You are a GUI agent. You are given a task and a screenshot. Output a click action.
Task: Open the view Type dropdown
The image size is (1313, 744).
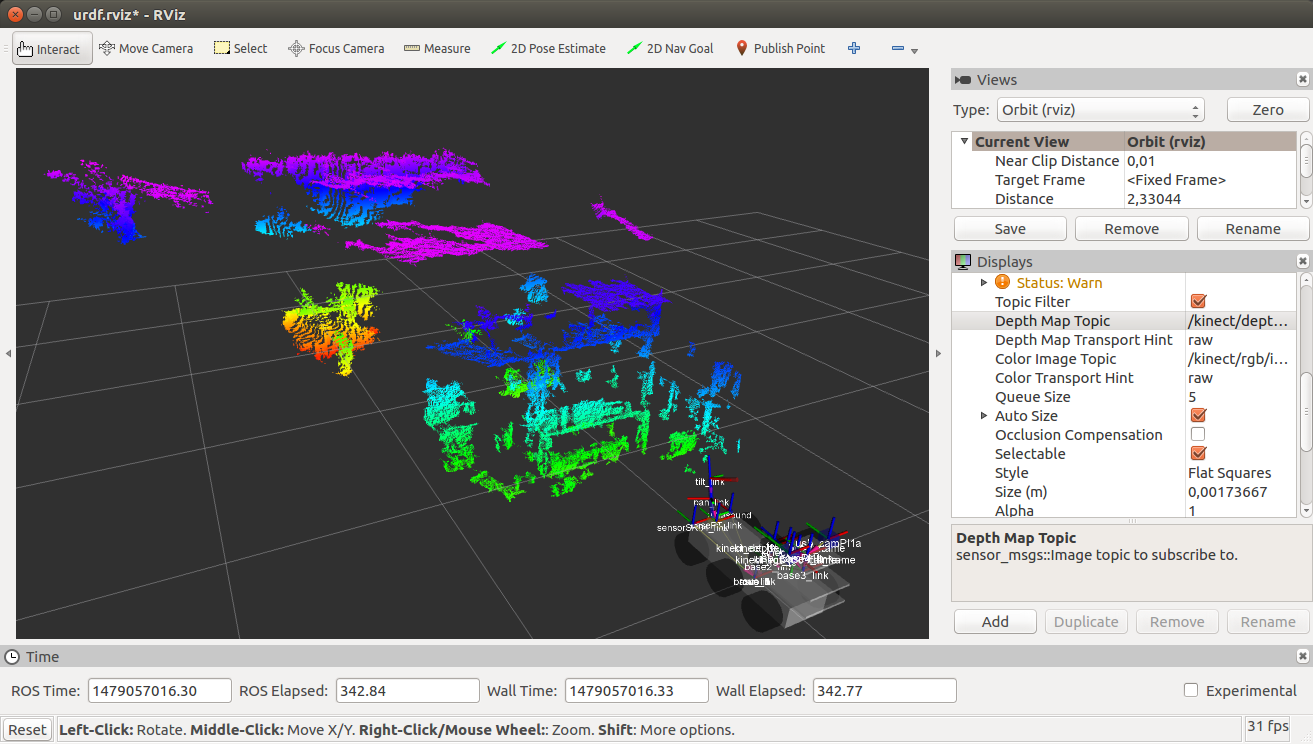(1100, 110)
